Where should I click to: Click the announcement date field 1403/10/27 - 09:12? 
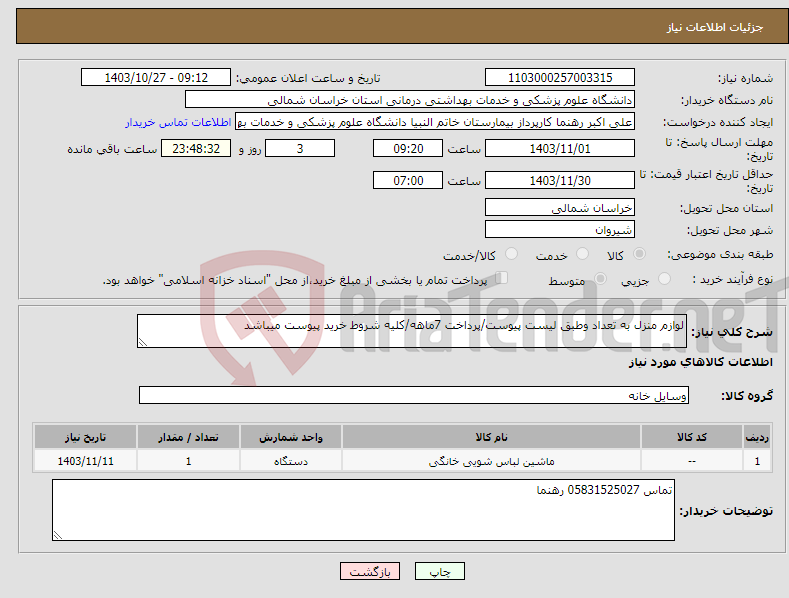(x=156, y=78)
